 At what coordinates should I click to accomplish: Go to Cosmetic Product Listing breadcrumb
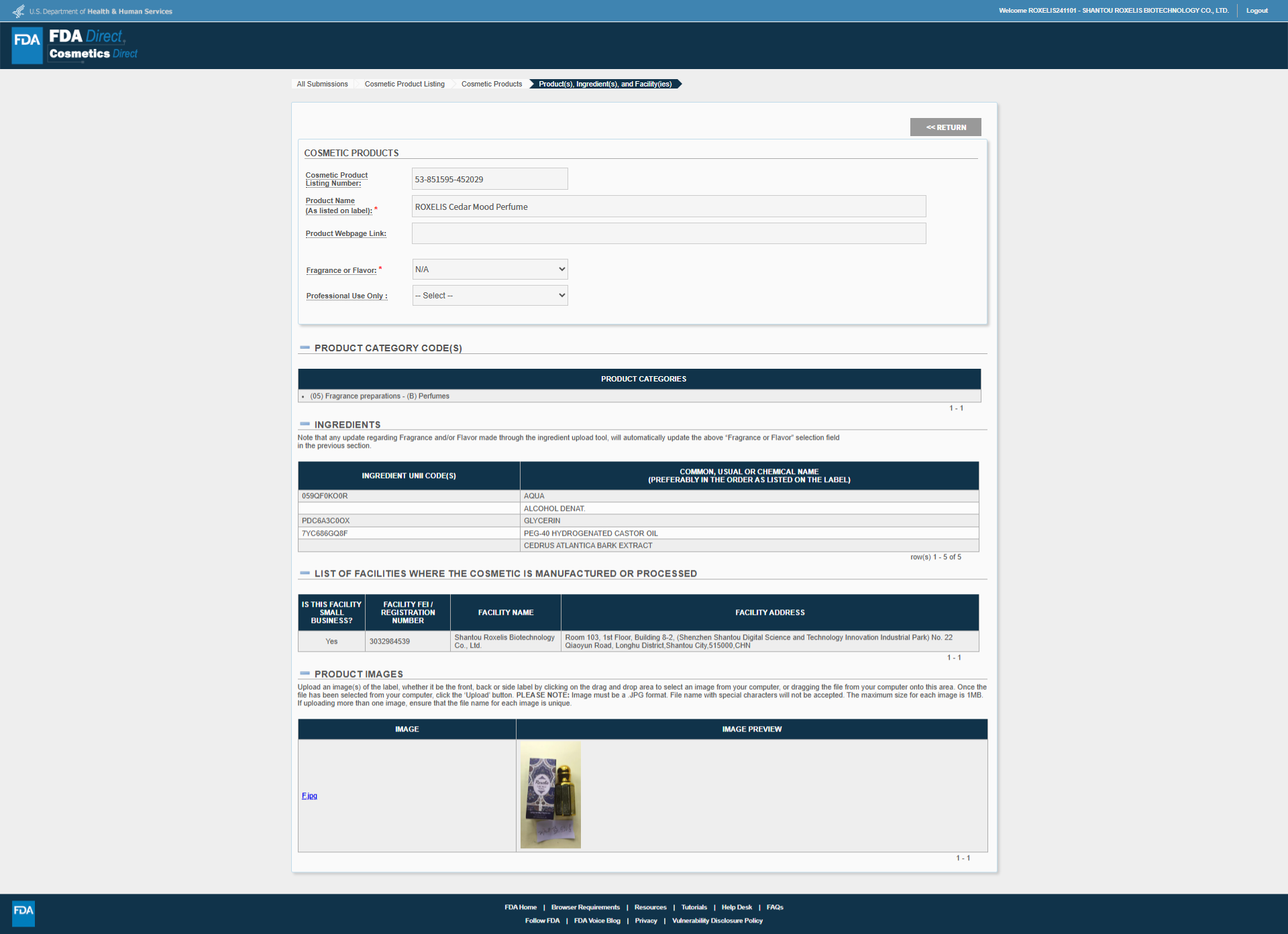pyautogui.click(x=405, y=84)
